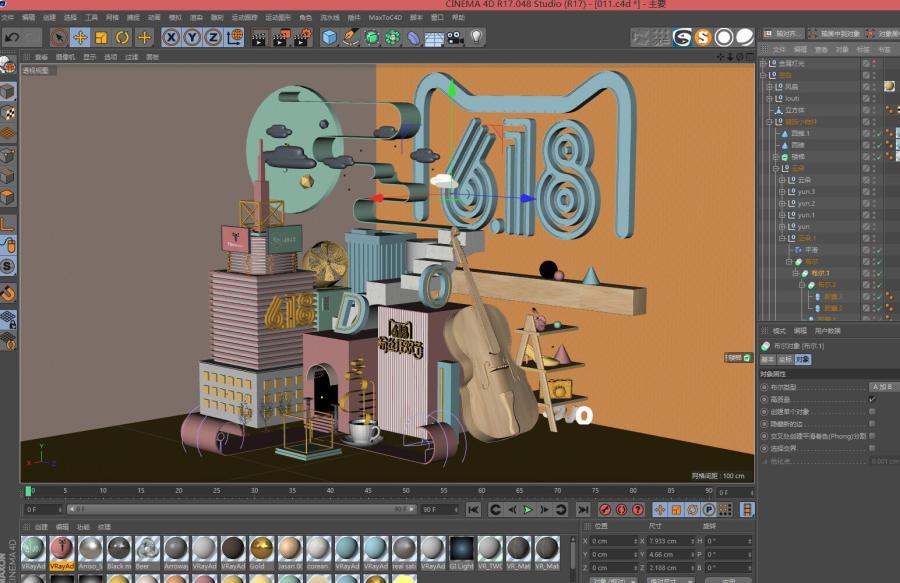Image resolution: width=900 pixels, height=583 pixels.
Task: Click timeline frame marker 70
Action: click(x=557, y=491)
